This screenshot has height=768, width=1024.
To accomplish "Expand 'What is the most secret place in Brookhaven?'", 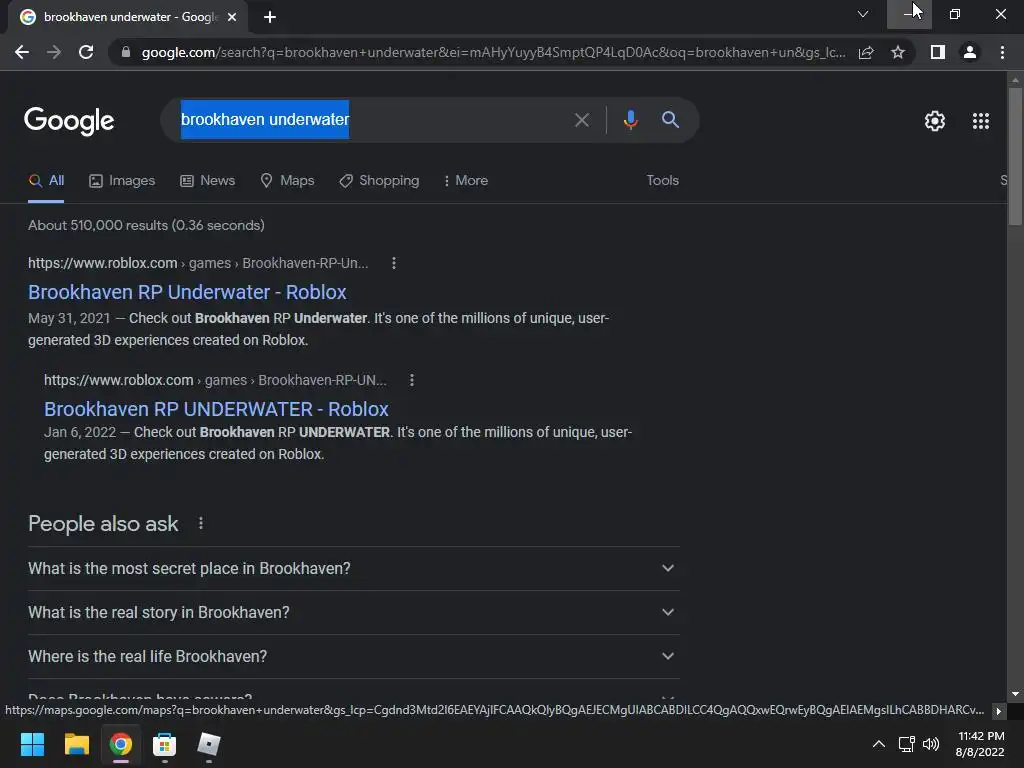I will [x=353, y=568].
